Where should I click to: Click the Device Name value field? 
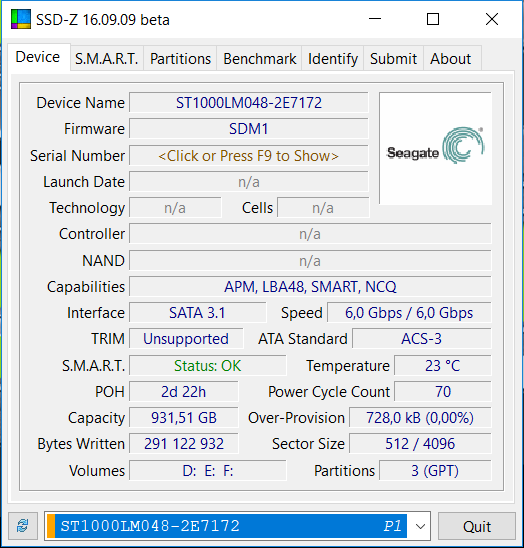click(249, 102)
